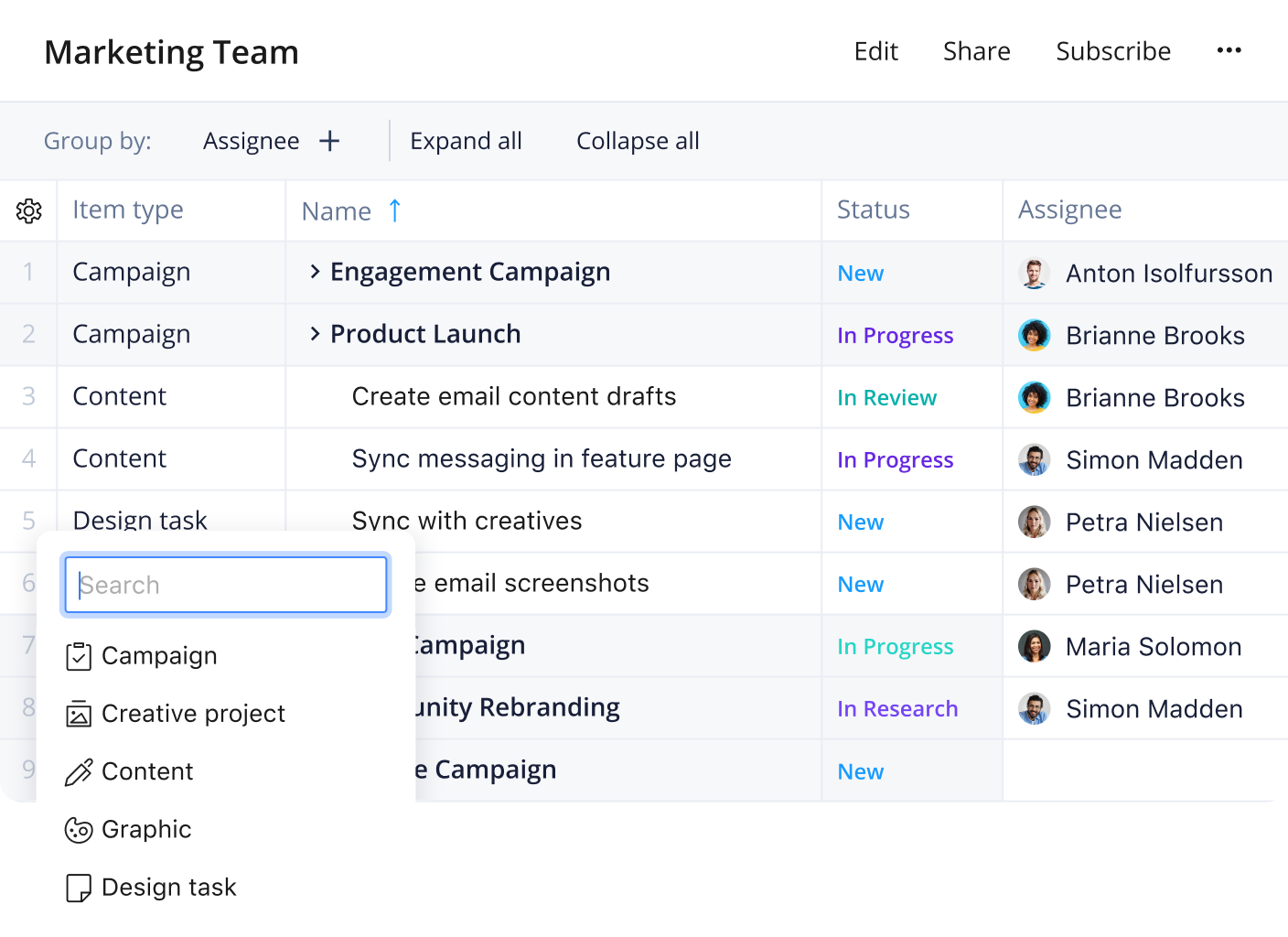Click the Creative project image icon
The width and height of the screenshot is (1288, 937).
click(x=79, y=714)
